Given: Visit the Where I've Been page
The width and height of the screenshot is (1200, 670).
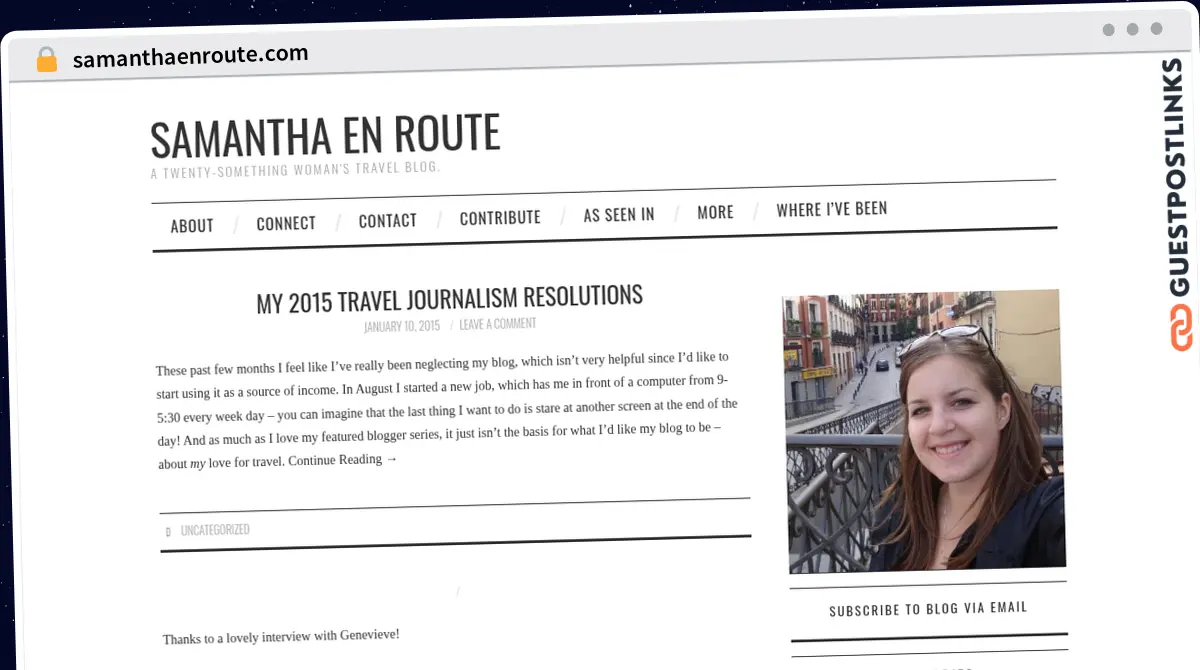Looking at the screenshot, I should (x=832, y=209).
